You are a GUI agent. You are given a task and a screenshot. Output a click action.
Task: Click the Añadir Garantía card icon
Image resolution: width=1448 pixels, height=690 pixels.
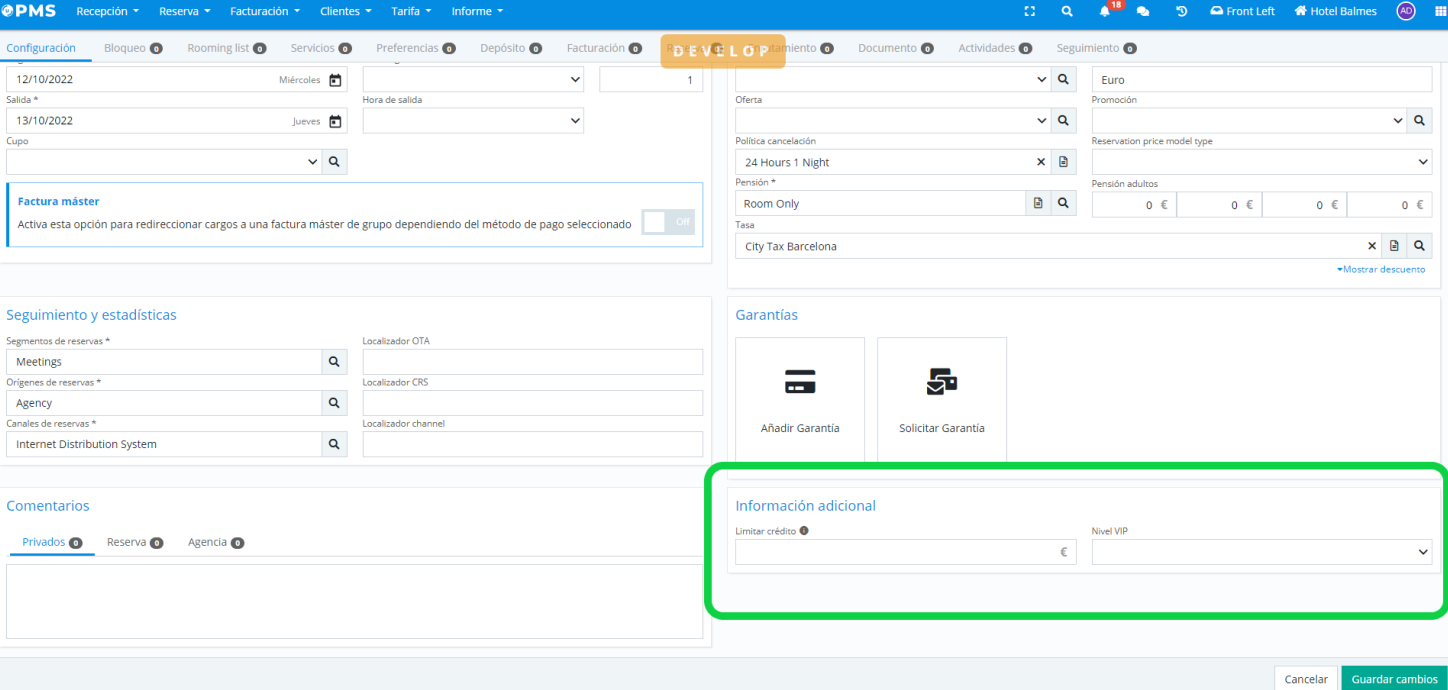[x=800, y=382]
